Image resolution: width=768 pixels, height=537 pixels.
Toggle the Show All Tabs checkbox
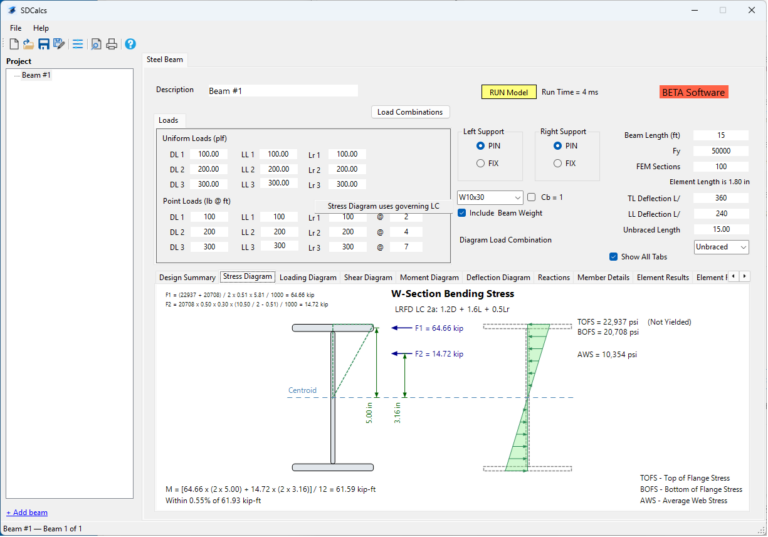pyautogui.click(x=613, y=257)
